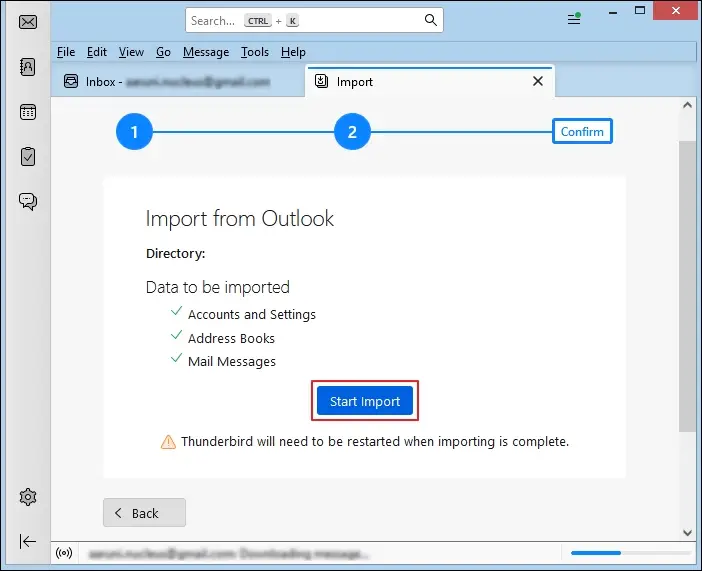
Task: Click the download progress bar in status bar
Action: pyautogui.click(x=630, y=553)
